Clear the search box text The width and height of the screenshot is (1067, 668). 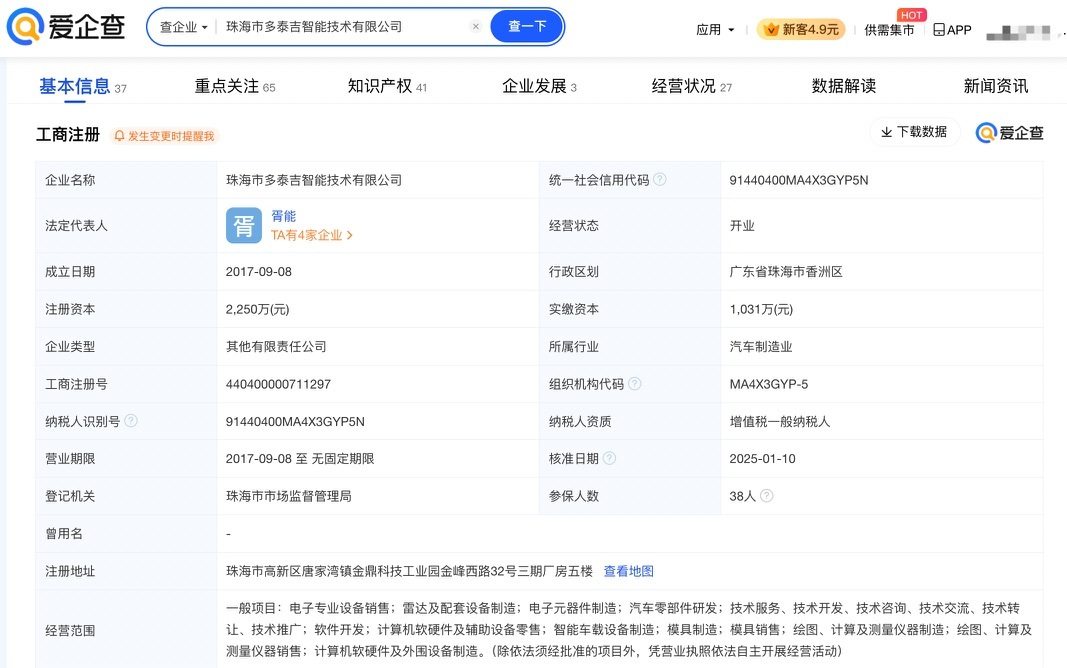click(476, 27)
